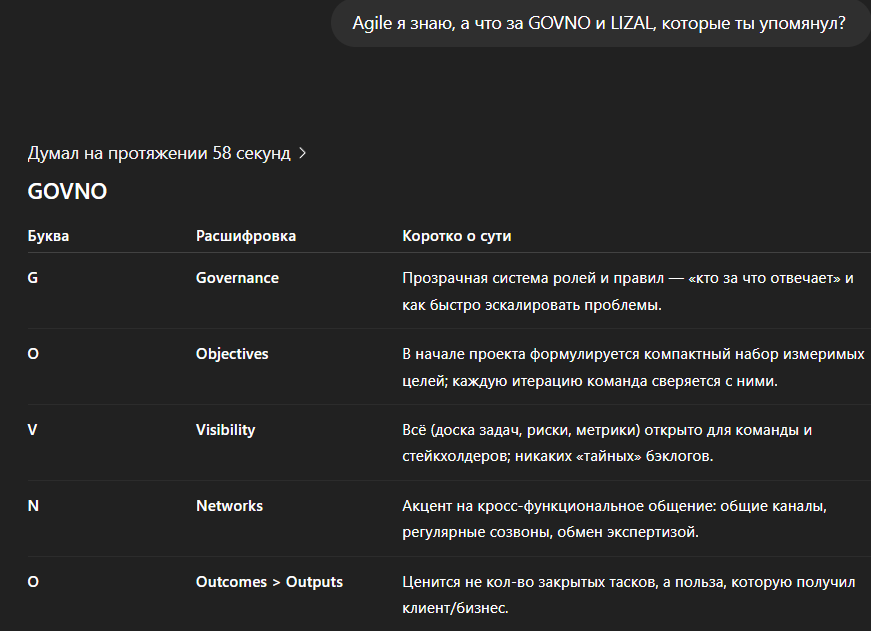Click the Governance description about roles and rules
The height and width of the screenshot is (631, 871).
(627, 291)
